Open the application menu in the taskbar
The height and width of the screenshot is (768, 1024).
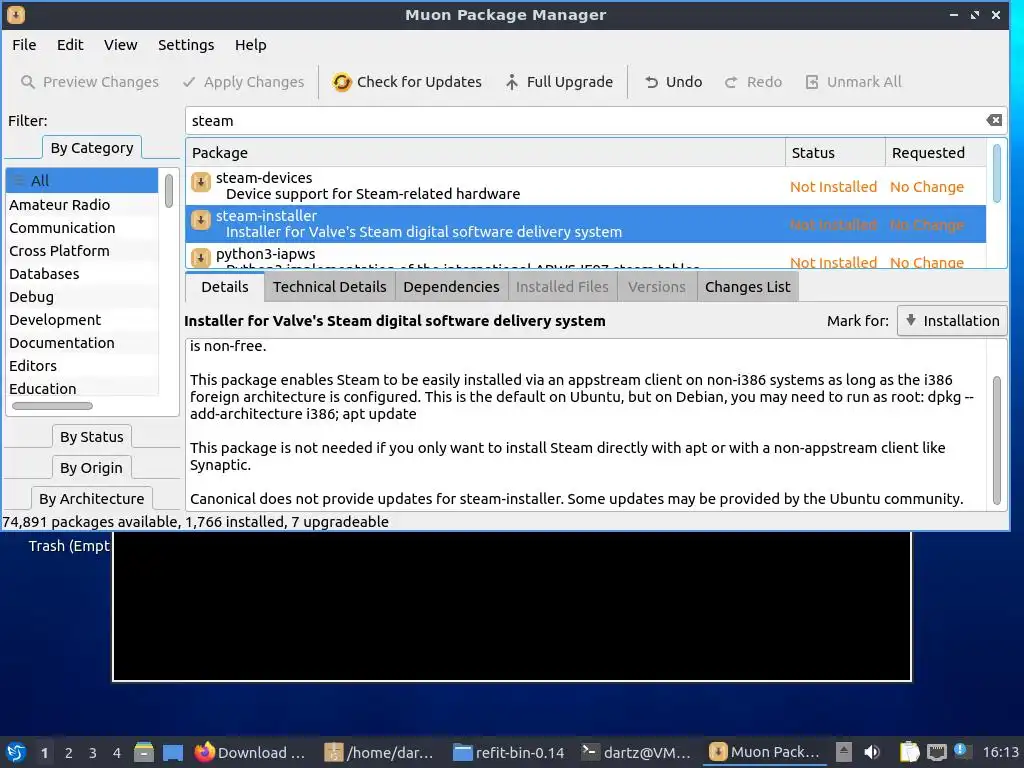point(16,752)
